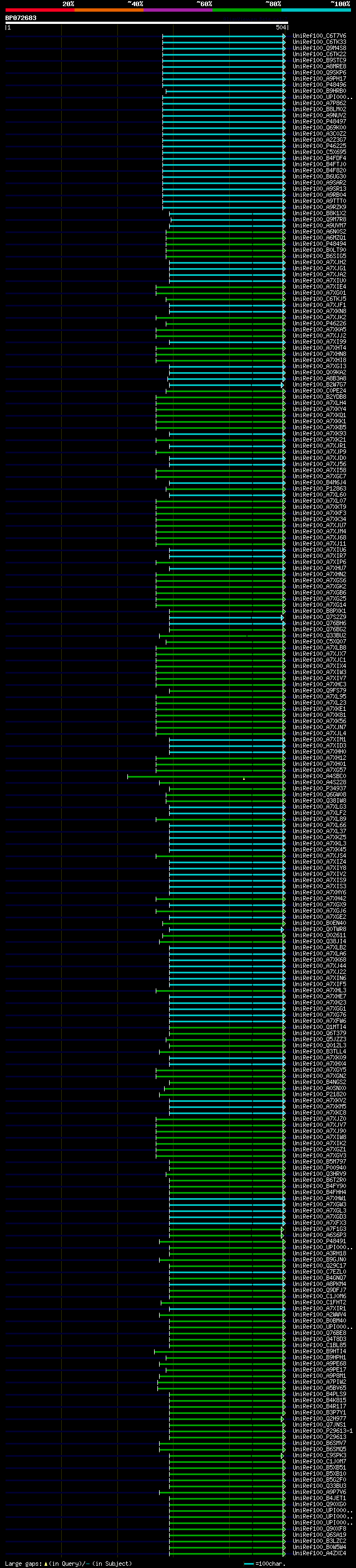
Task: Click the purple ~60% identity legend bar
Action: [177, 10]
